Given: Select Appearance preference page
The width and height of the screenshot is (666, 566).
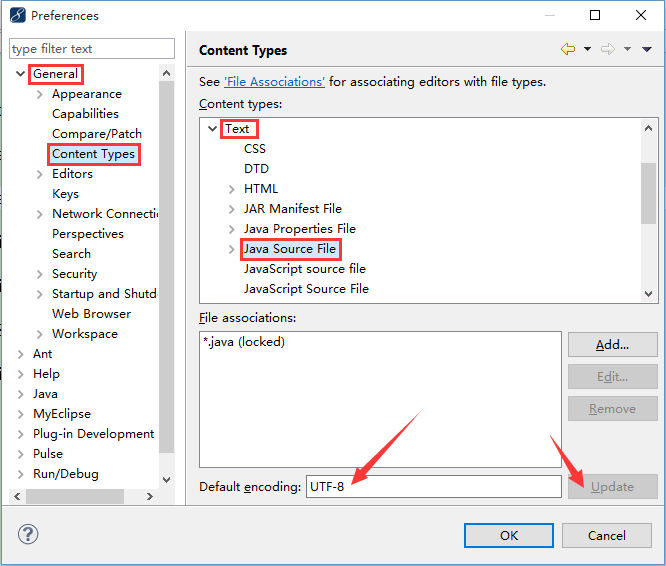Looking at the screenshot, I should click(x=87, y=94).
